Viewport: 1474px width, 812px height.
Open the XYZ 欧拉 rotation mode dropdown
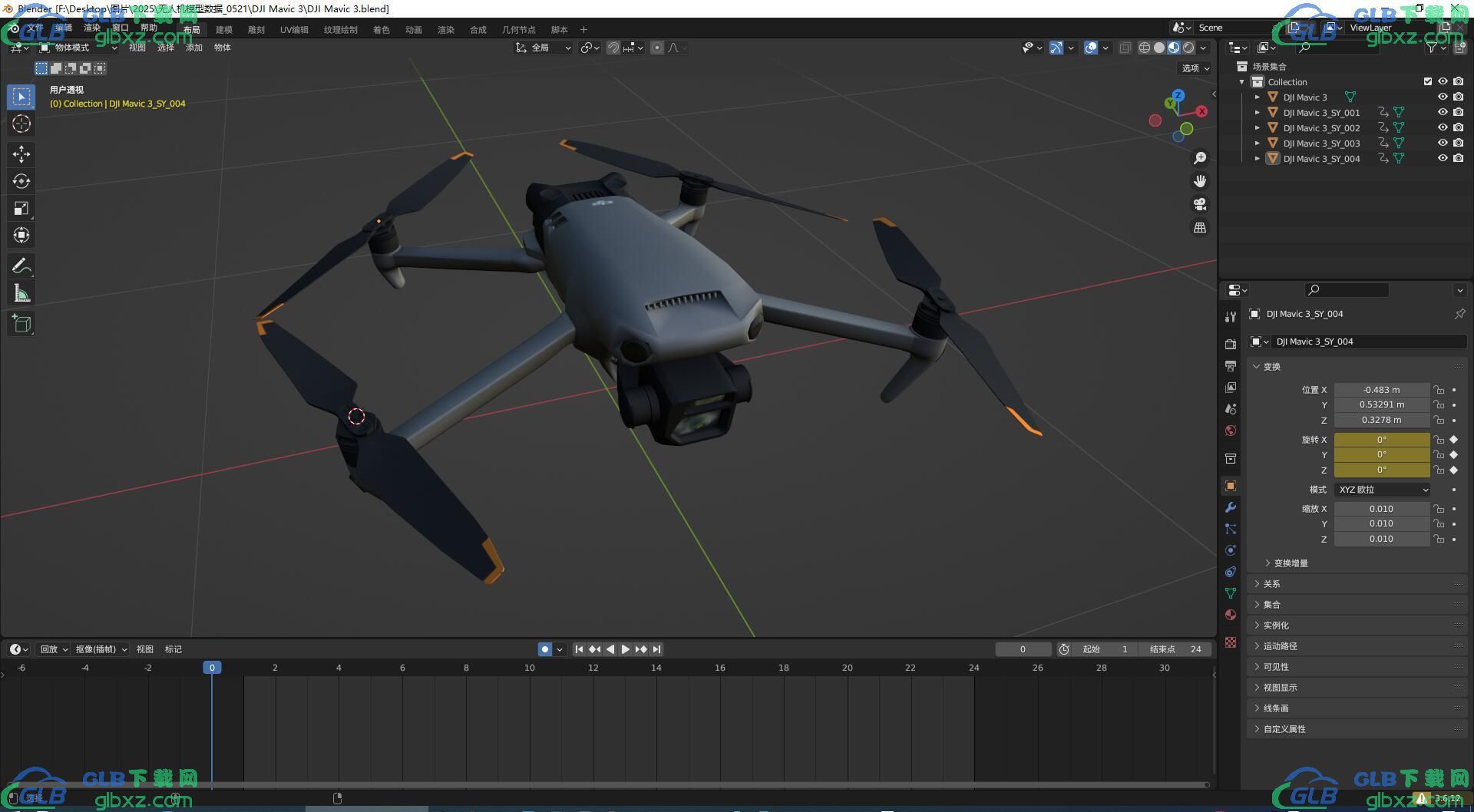1382,490
